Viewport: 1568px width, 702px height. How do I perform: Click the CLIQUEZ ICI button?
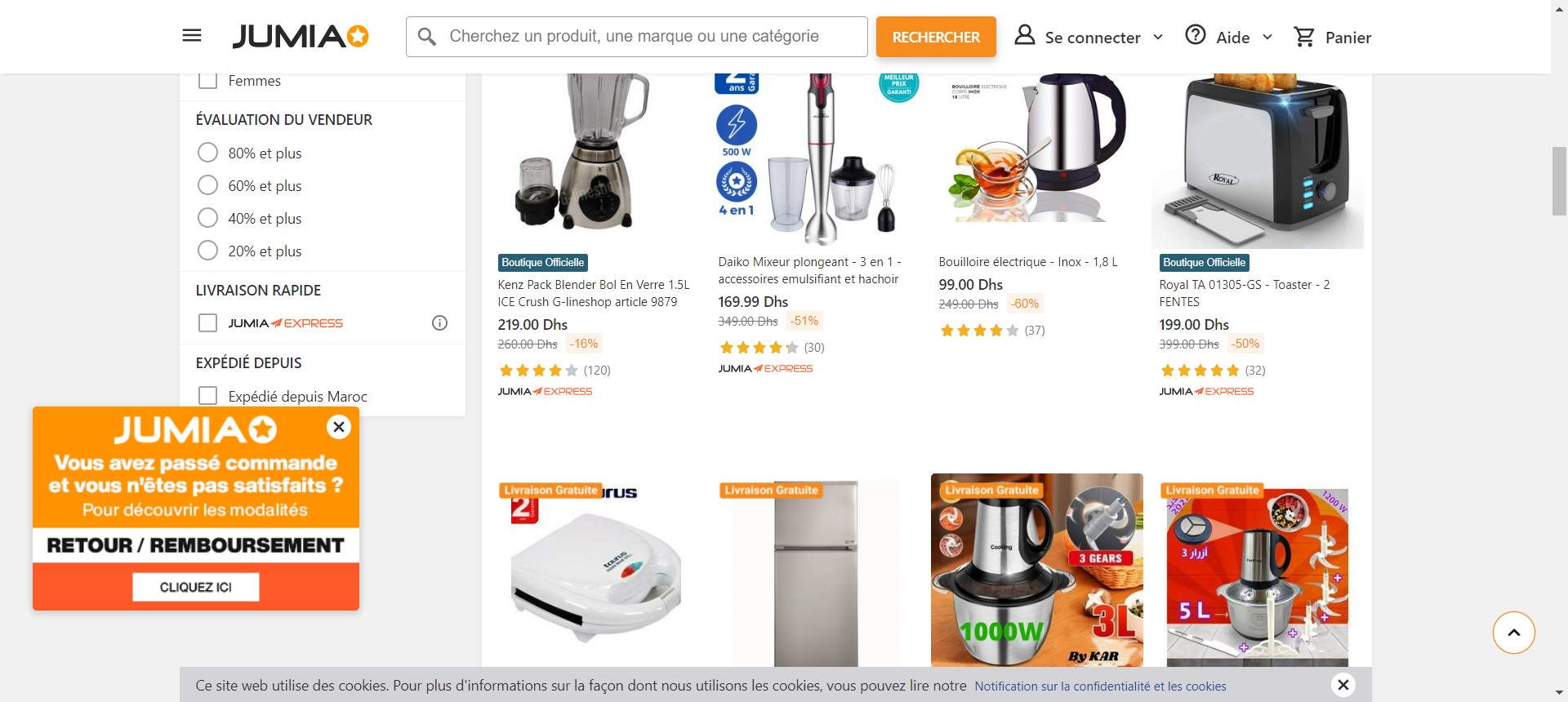point(196,587)
